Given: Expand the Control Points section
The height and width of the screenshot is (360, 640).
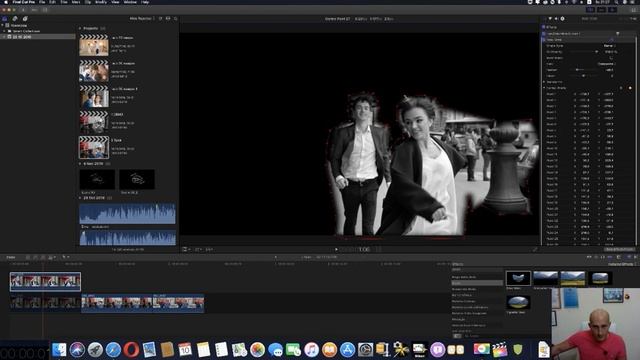Looking at the screenshot, I should tap(544, 88).
